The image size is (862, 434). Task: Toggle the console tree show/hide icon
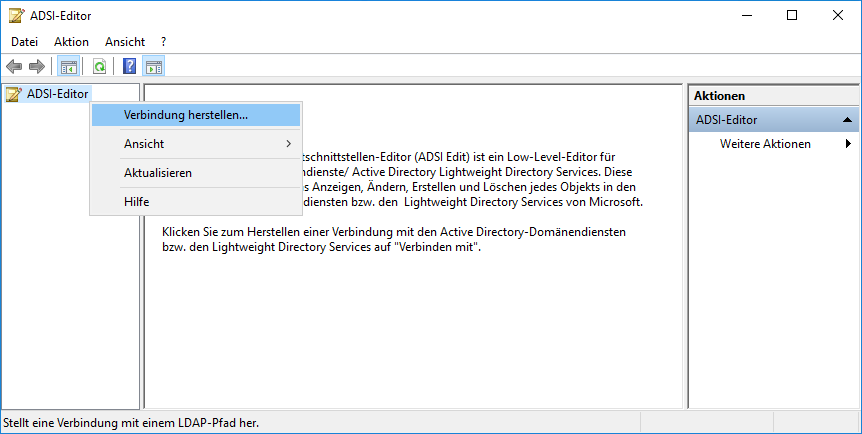[68, 67]
